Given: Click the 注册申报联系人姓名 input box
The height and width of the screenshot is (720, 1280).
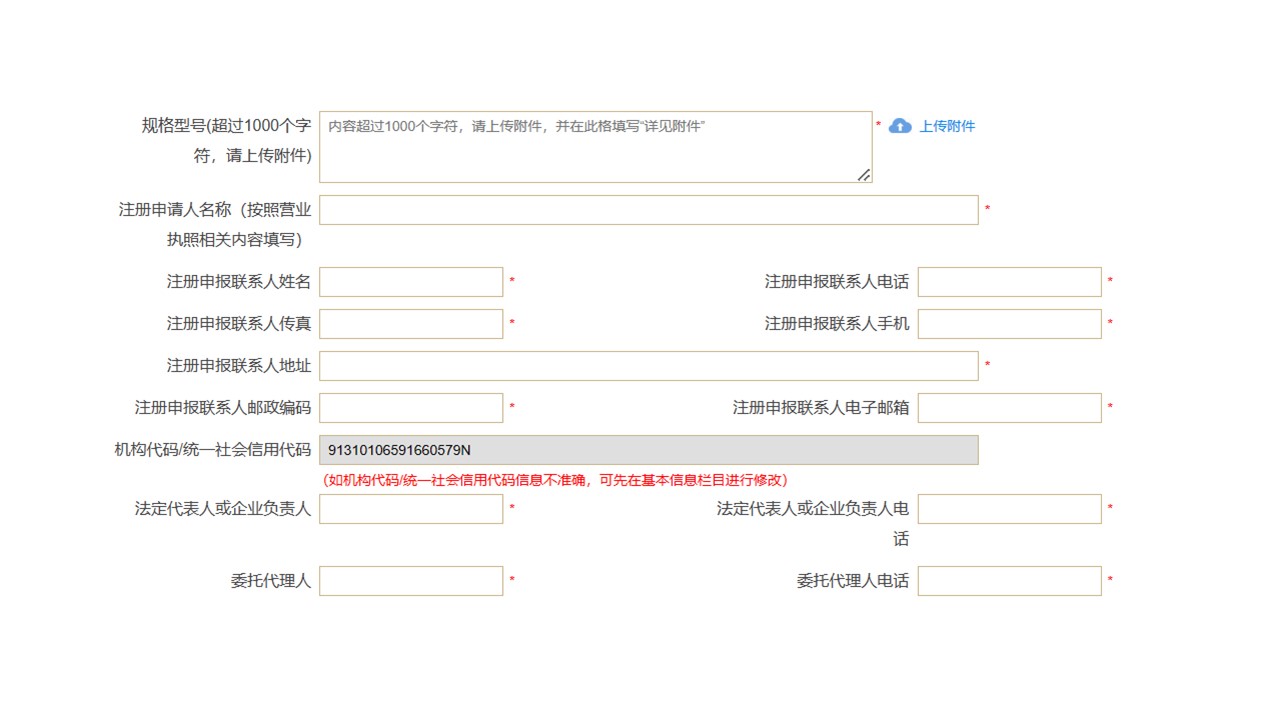Looking at the screenshot, I should (x=411, y=282).
